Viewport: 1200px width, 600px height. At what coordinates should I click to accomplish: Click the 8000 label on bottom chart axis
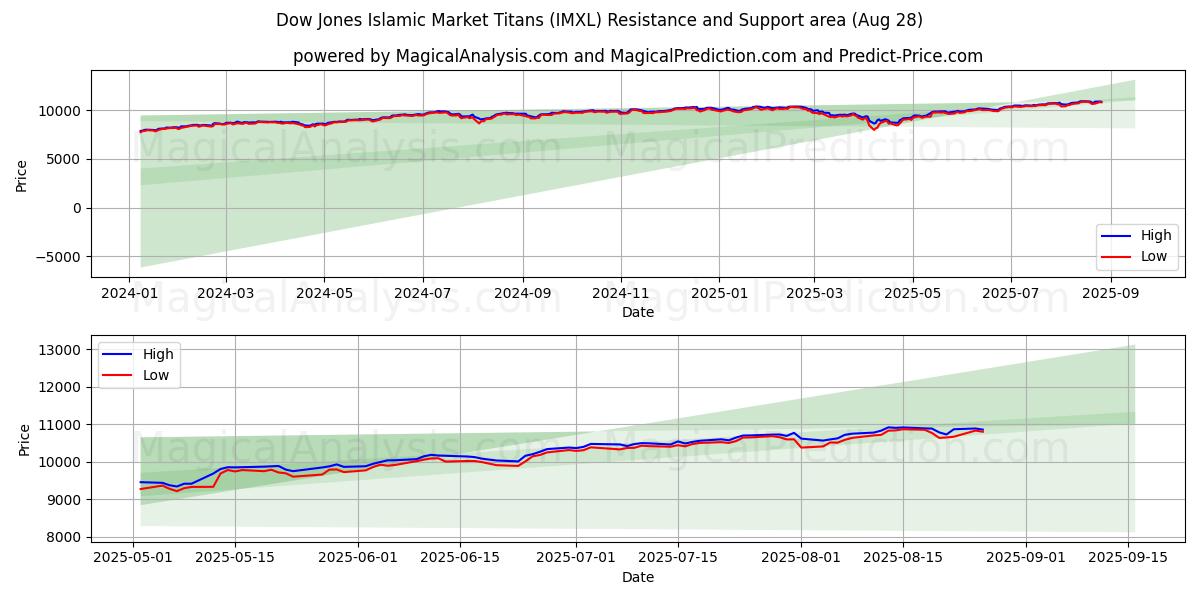coord(66,537)
